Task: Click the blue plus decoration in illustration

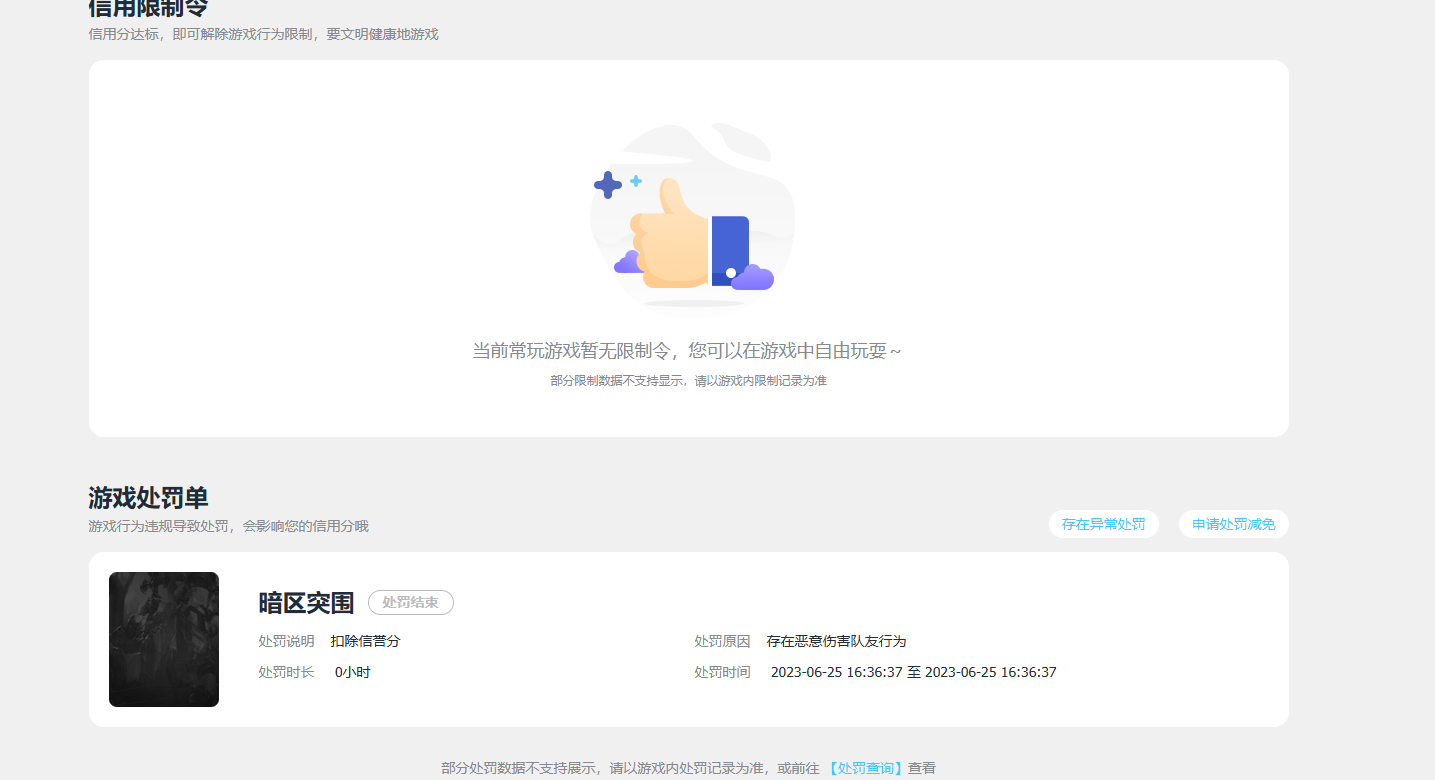Action: [x=607, y=184]
